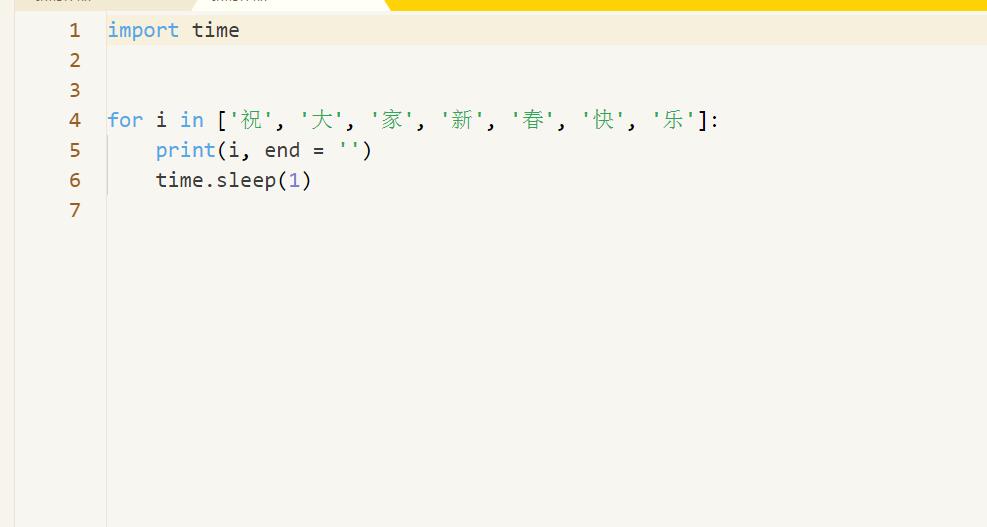Image resolution: width=987 pixels, height=527 pixels.
Task: Click the '祝' string in the list
Action: tap(251, 120)
